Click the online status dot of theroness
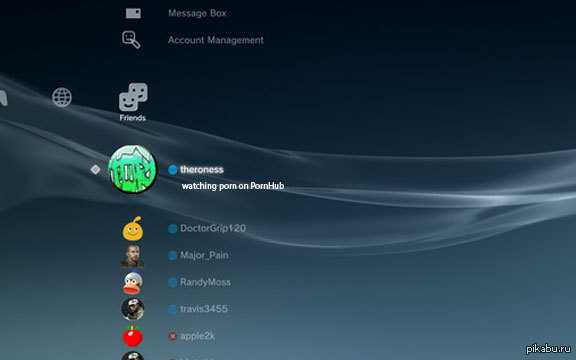This screenshot has height=360, width=576. [x=173, y=170]
